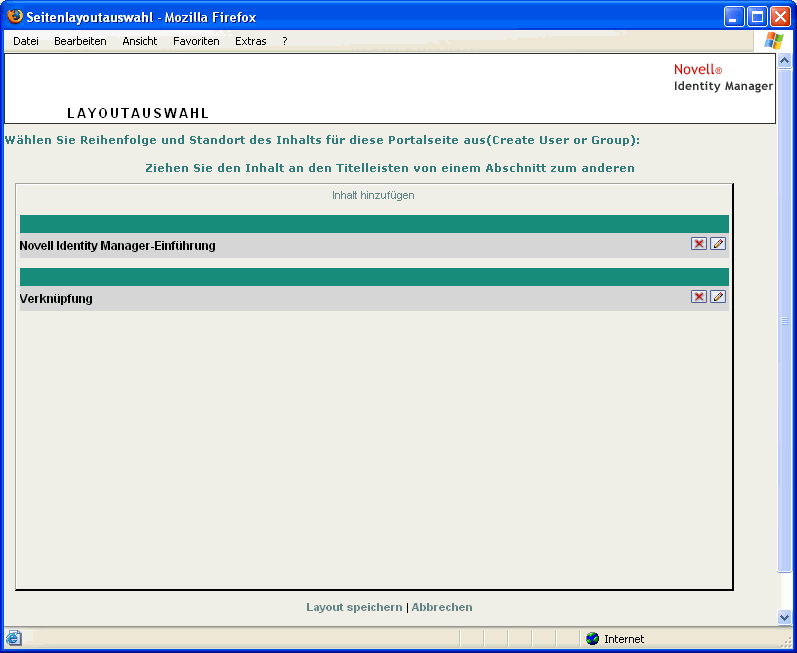
Task: Click Inhalt hinzufügen link
Action: (x=373, y=195)
